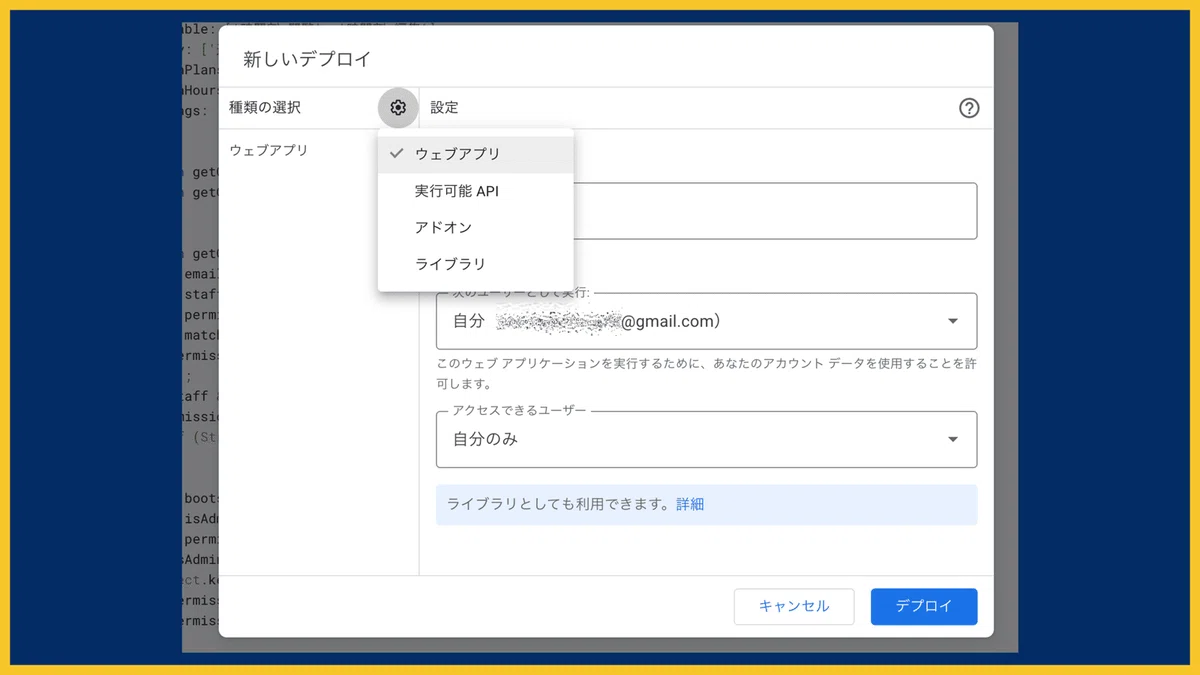The width and height of the screenshot is (1200, 675).
Task: Click the 新しいデプロイ dialog title
Action: [307, 59]
